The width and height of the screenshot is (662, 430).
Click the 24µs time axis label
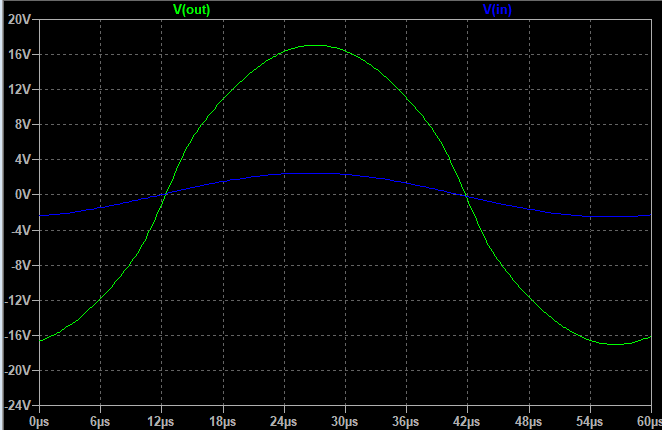(284, 422)
